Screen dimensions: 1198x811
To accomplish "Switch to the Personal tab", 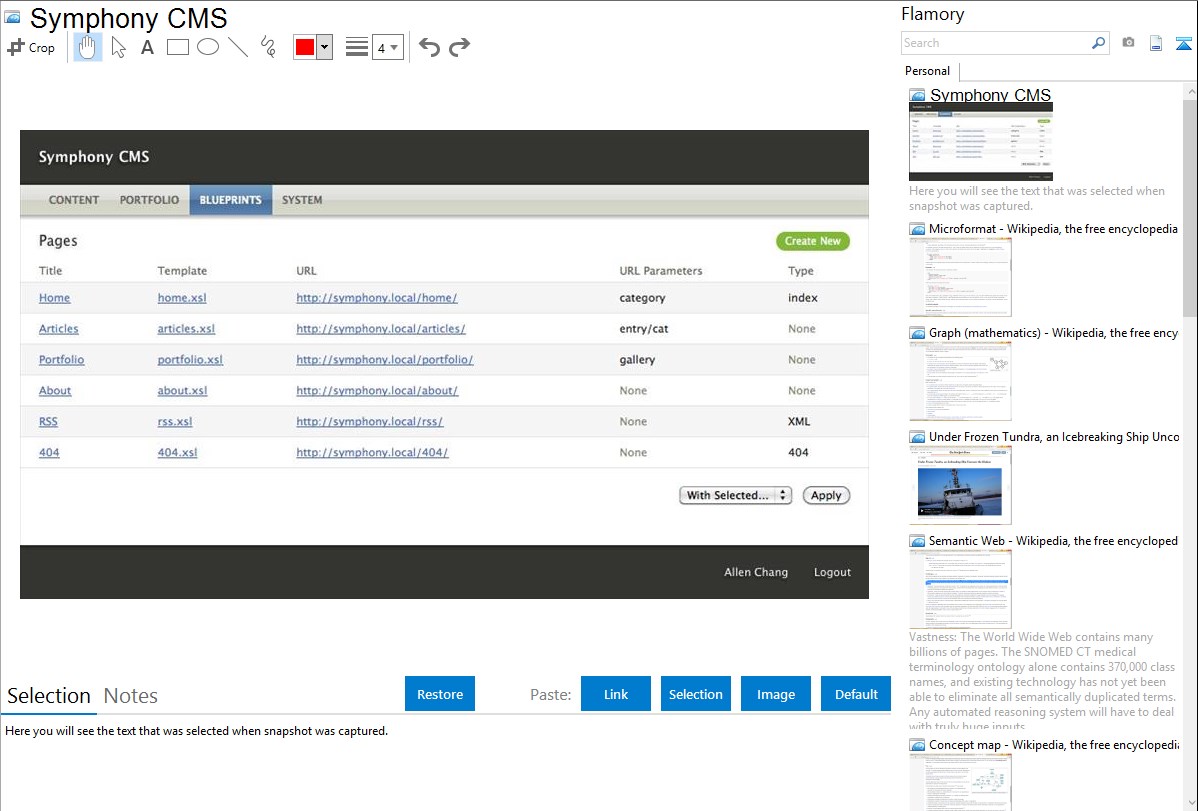I will pos(928,71).
